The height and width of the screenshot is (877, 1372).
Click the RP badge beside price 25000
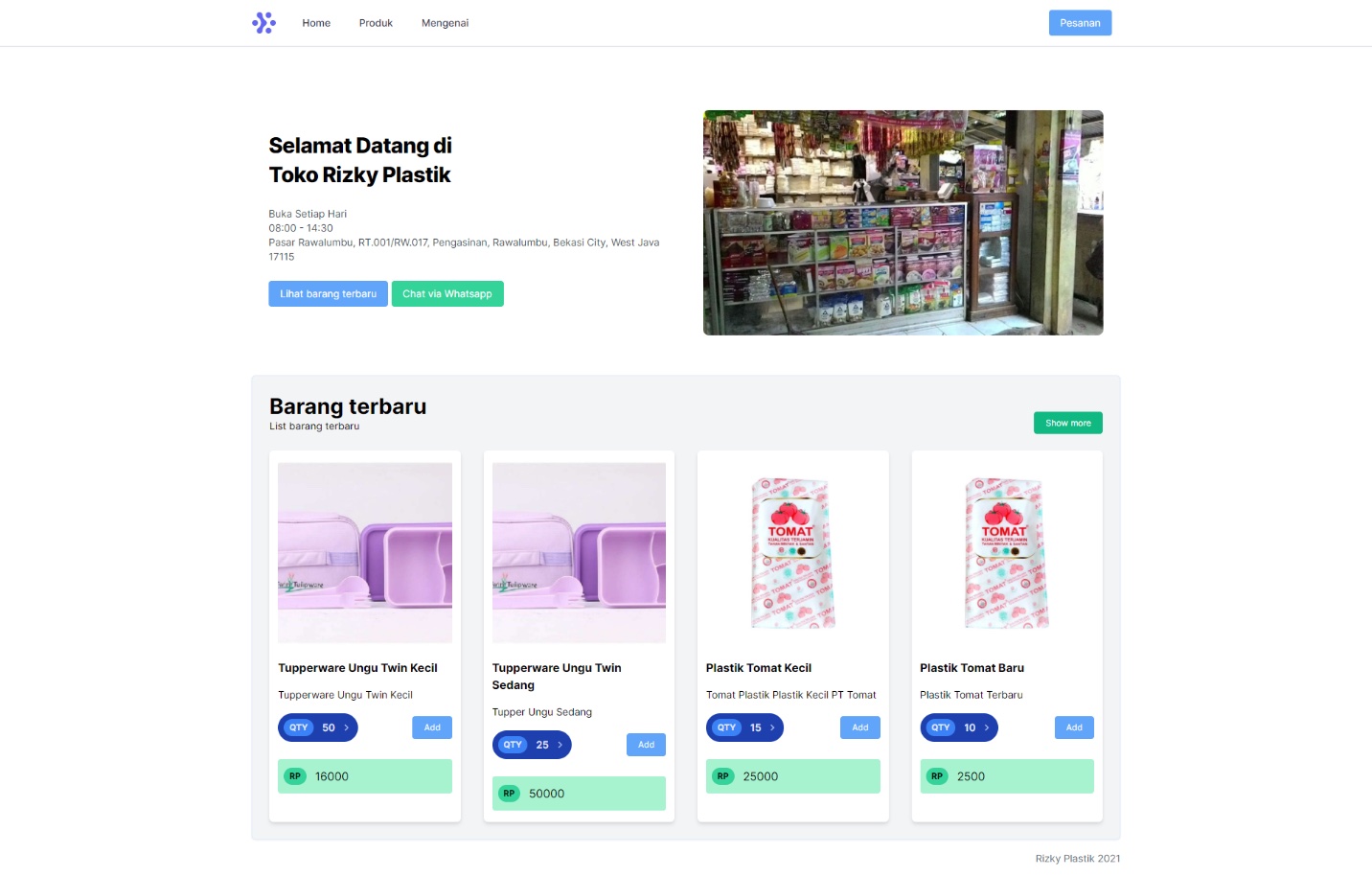pos(723,776)
